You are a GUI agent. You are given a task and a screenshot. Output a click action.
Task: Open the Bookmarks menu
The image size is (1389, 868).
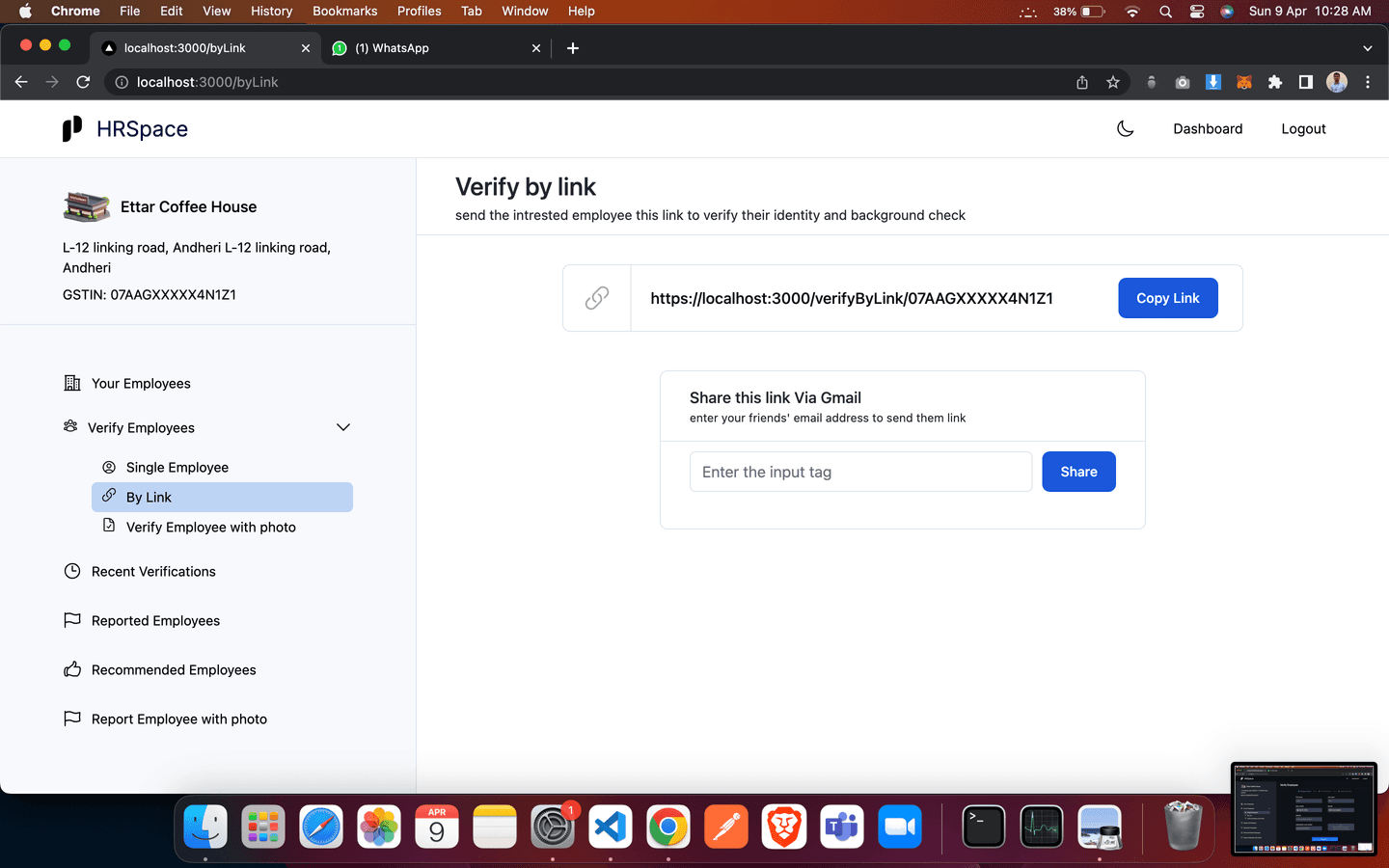click(x=344, y=11)
